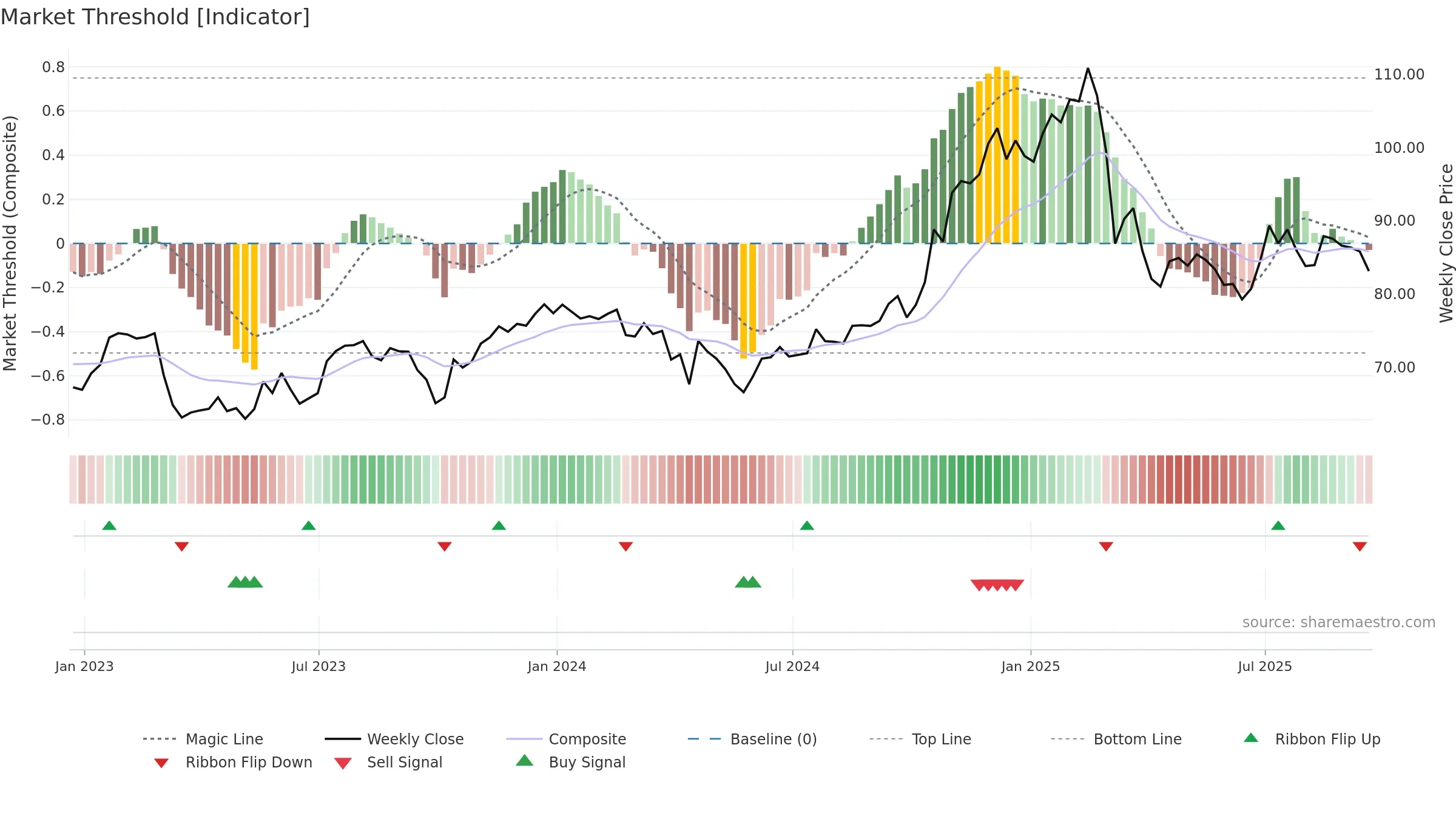Click the Weekly Close peak above 110

[1088, 69]
